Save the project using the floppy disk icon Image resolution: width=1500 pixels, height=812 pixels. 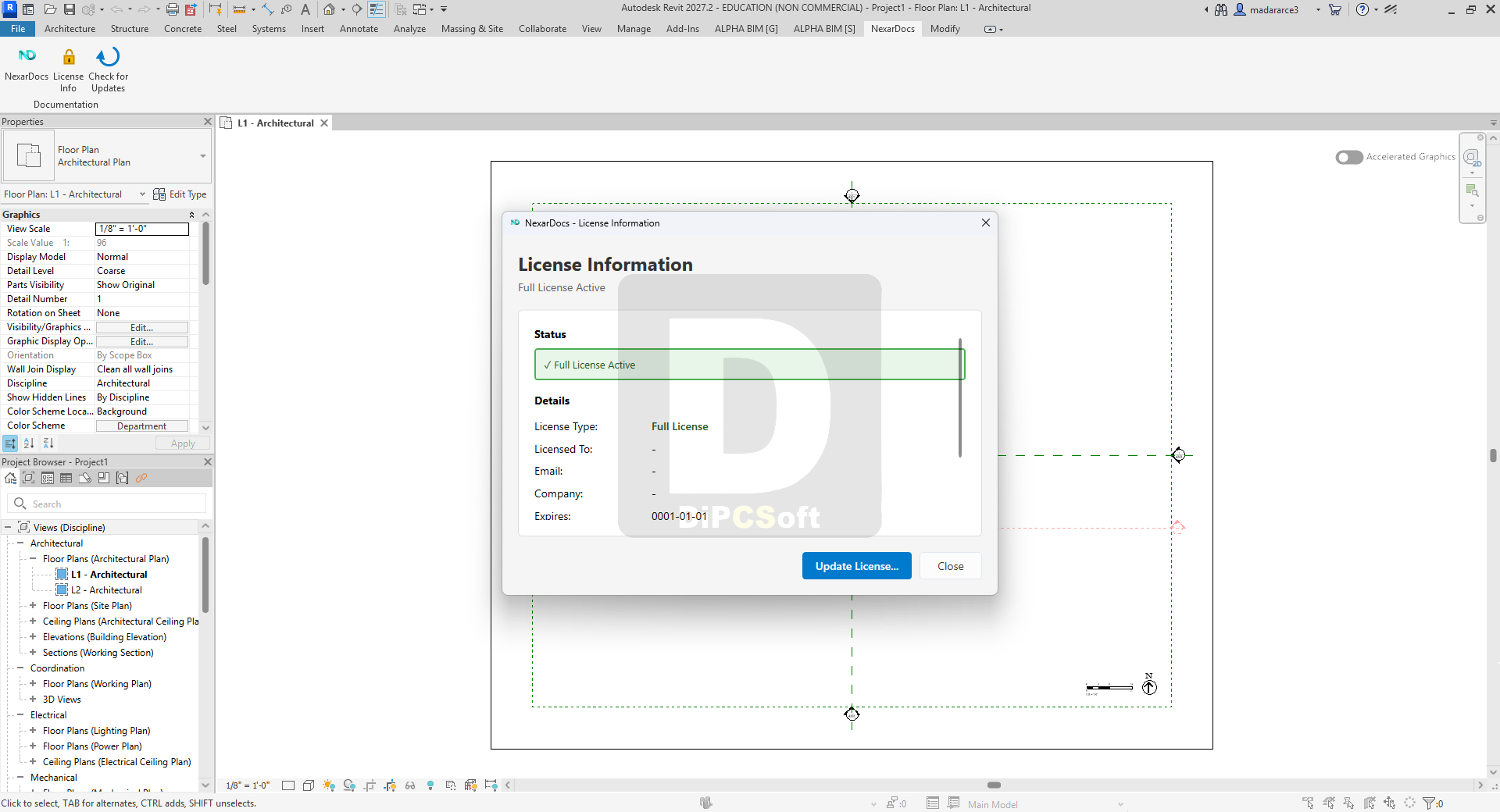click(70, 9)
